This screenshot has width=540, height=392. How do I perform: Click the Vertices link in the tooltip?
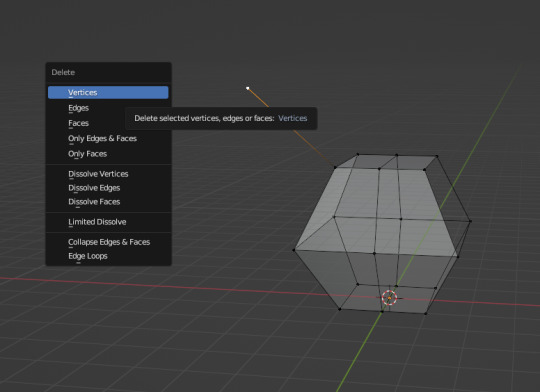point(292,118)
